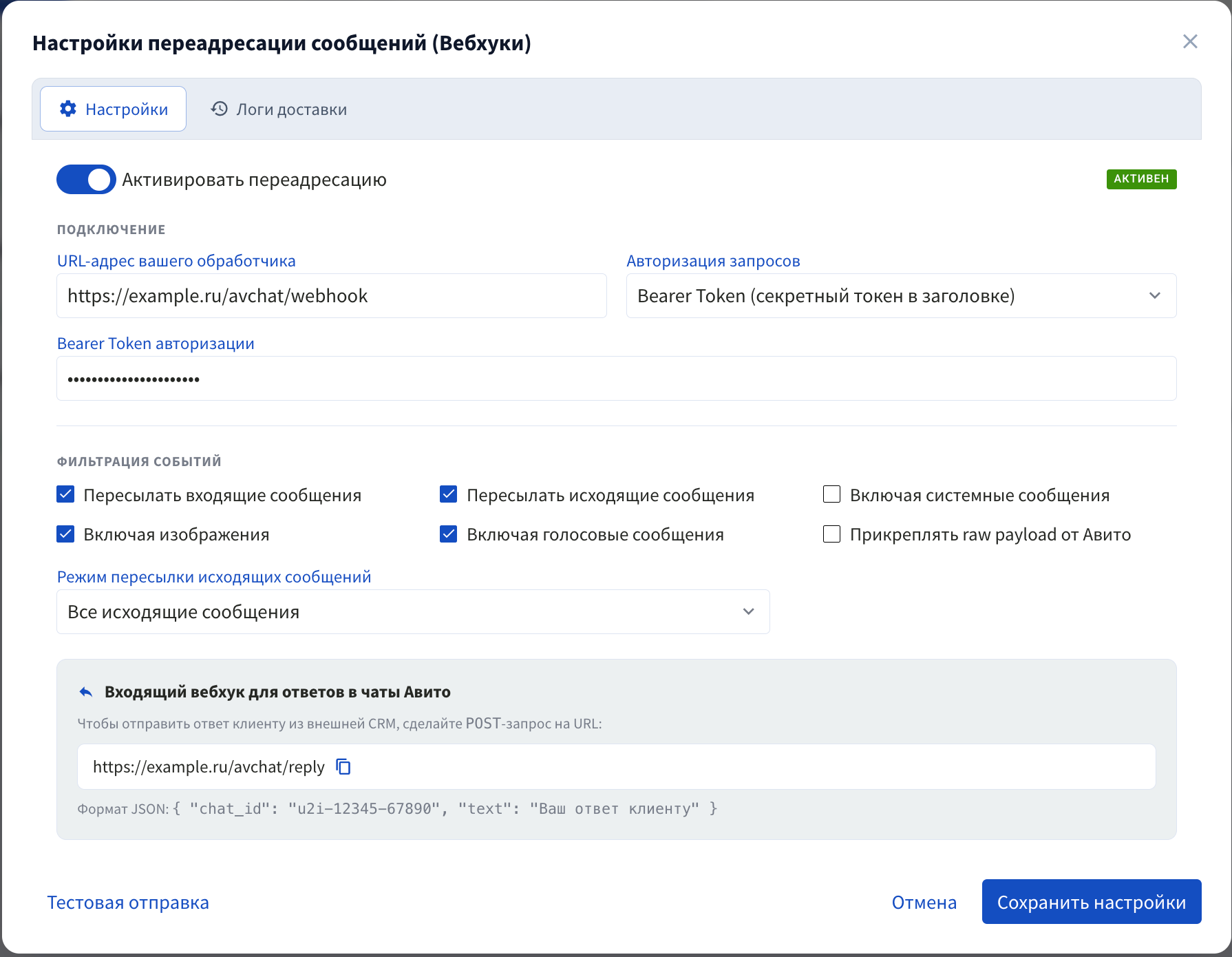
Task: Uncheck Включая голосовые сообщения
Action: pyautogui.click(x=448, y=534)
